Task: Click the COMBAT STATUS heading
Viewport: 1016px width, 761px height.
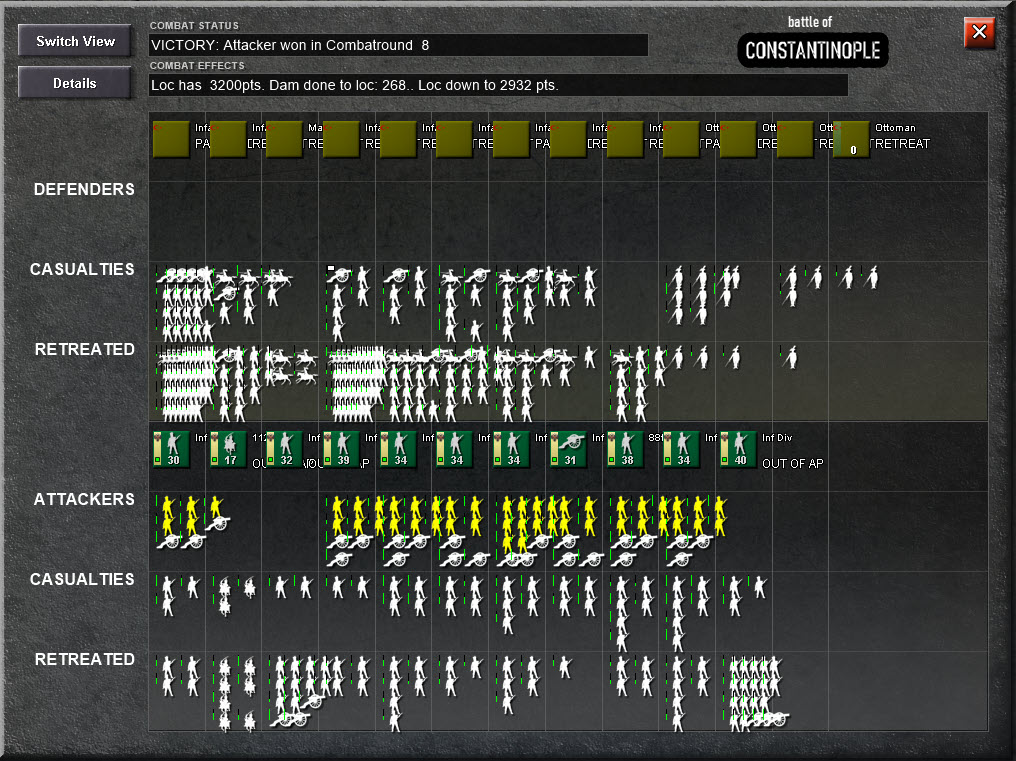Action: pyautogui.click(x=194, y=26)
